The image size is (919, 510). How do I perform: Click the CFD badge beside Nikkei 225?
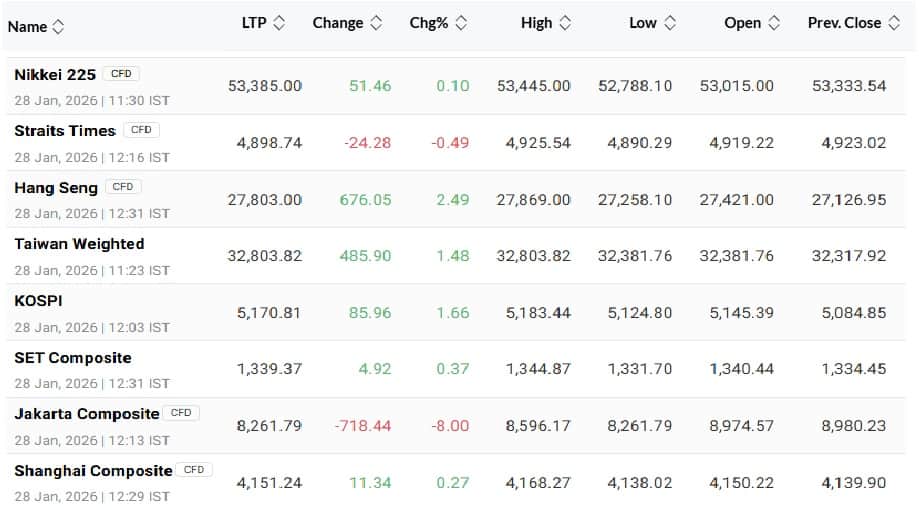tap(121, 74)
